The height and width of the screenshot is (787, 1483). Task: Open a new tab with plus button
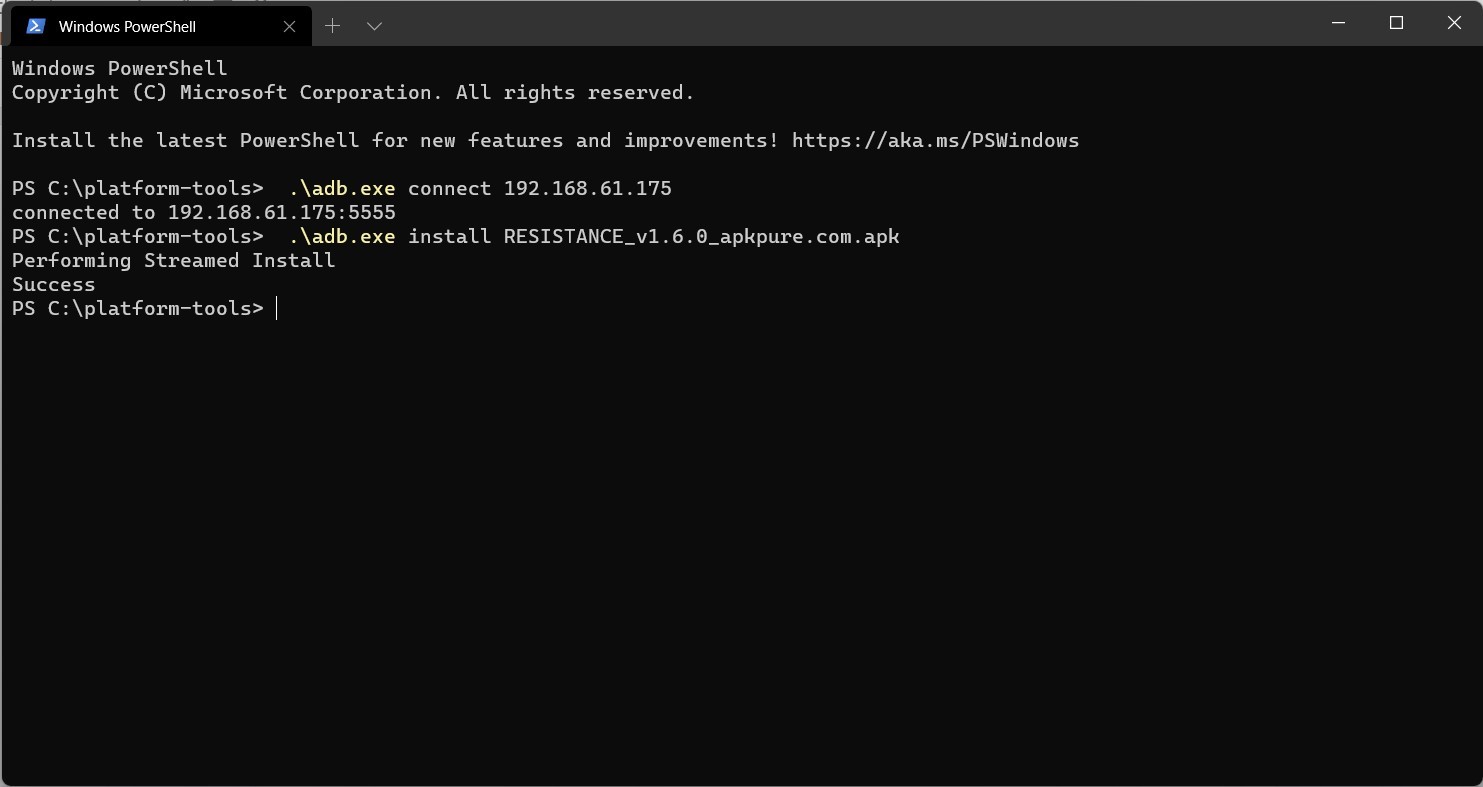(x=333, y=26)
